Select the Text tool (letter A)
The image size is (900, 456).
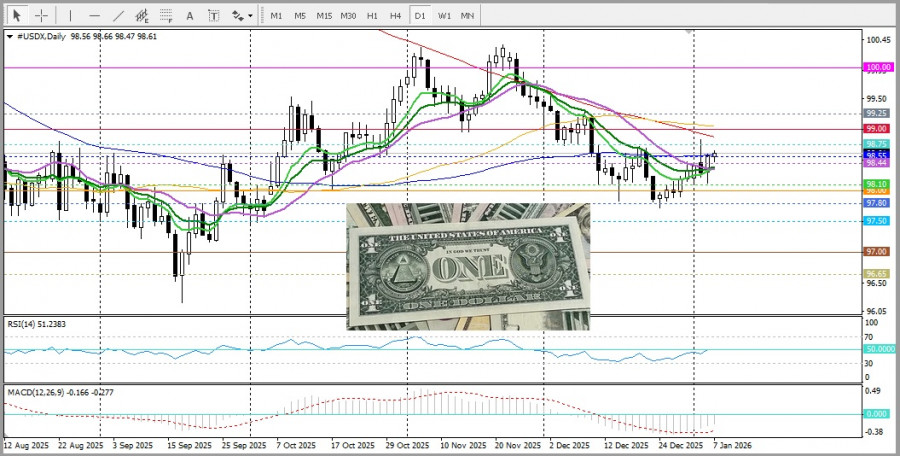pos(190,16)
